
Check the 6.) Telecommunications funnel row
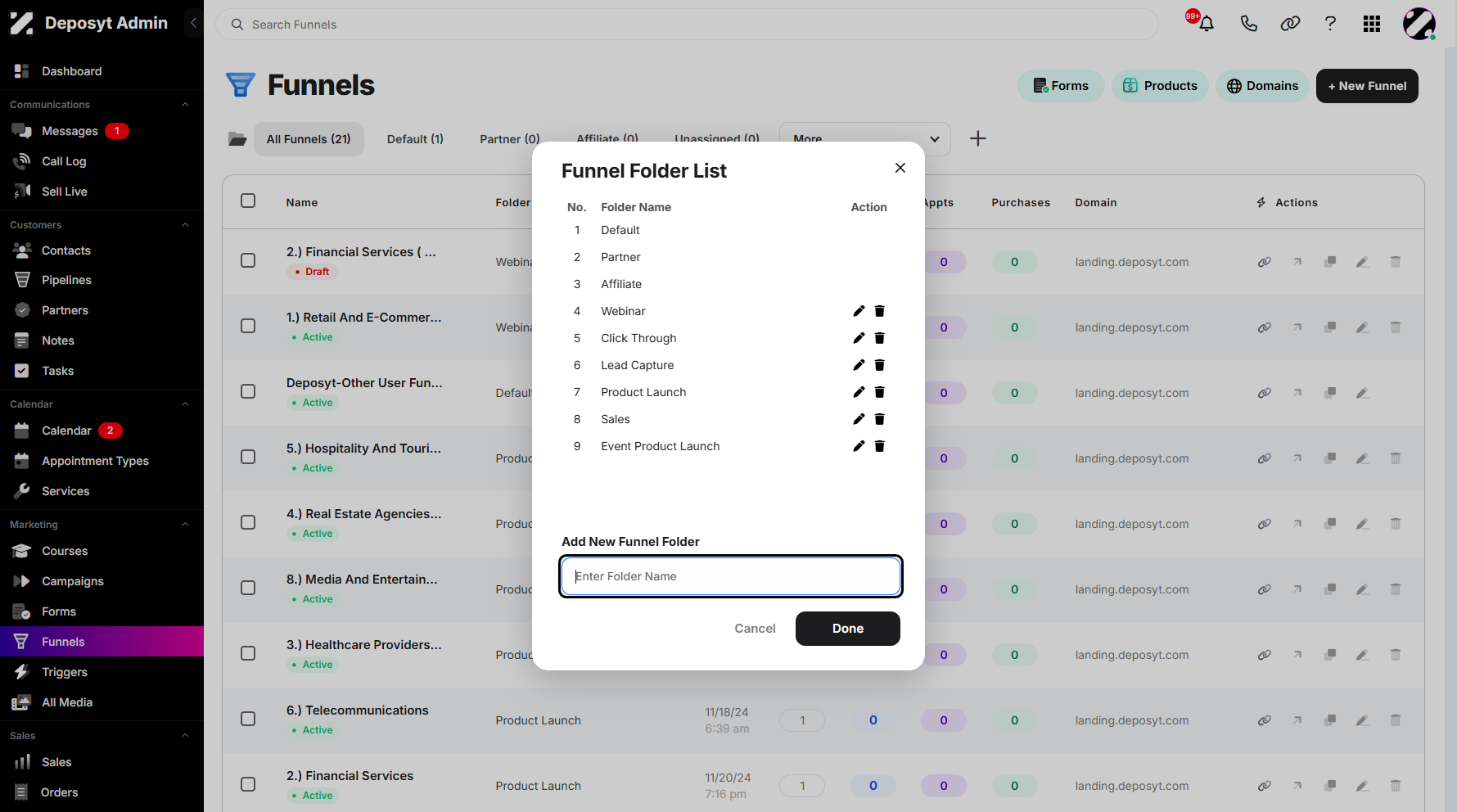click(248, 719)
